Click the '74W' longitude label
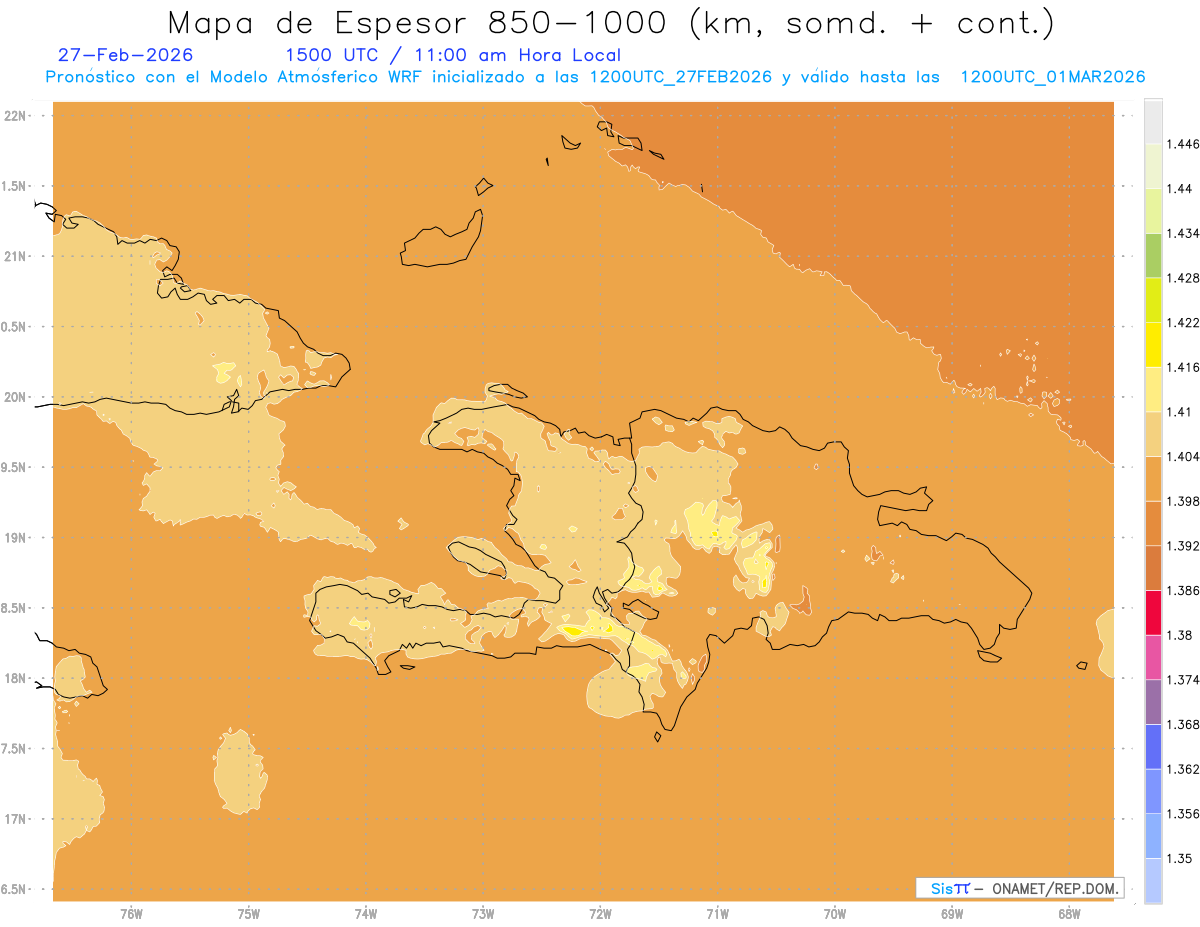This screenshot has width=1200, height=927. coord(365,914)
